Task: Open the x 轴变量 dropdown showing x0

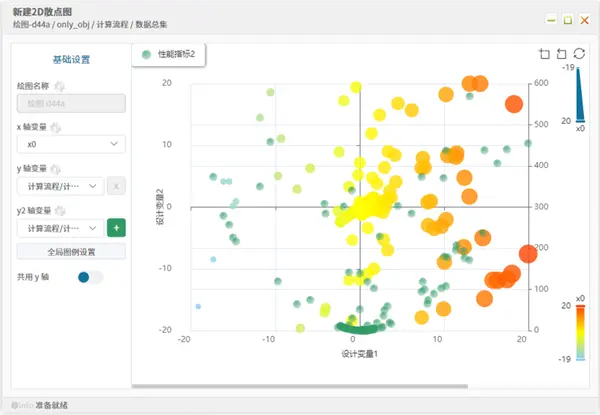Action: (x=71, y=144)
